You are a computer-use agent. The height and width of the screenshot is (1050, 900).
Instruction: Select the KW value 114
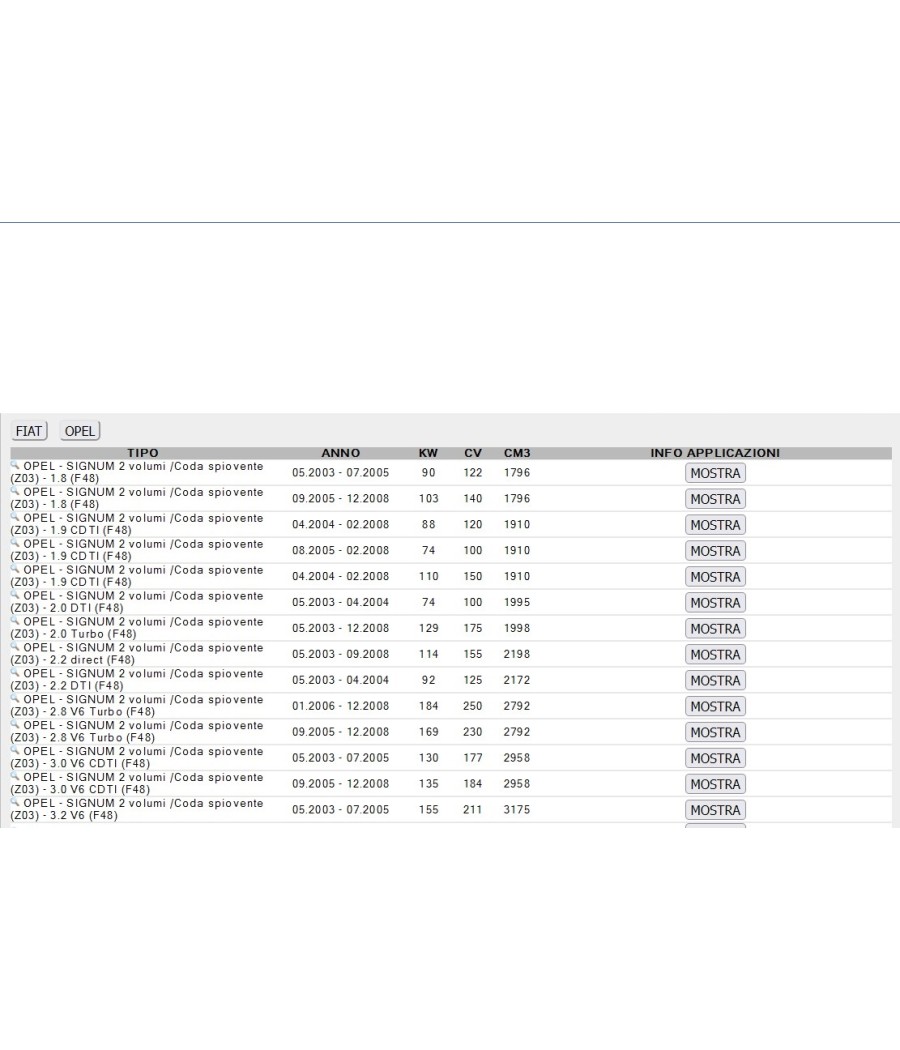(x=429, y=654)
